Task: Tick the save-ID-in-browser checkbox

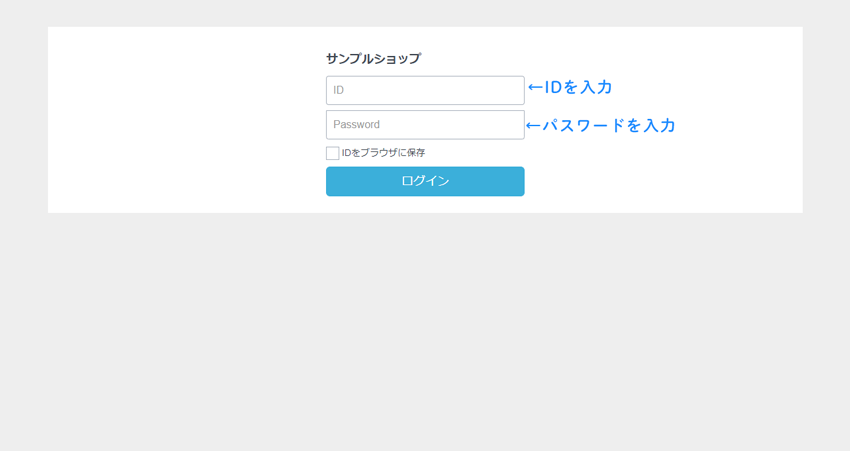Action: [332, 153]
